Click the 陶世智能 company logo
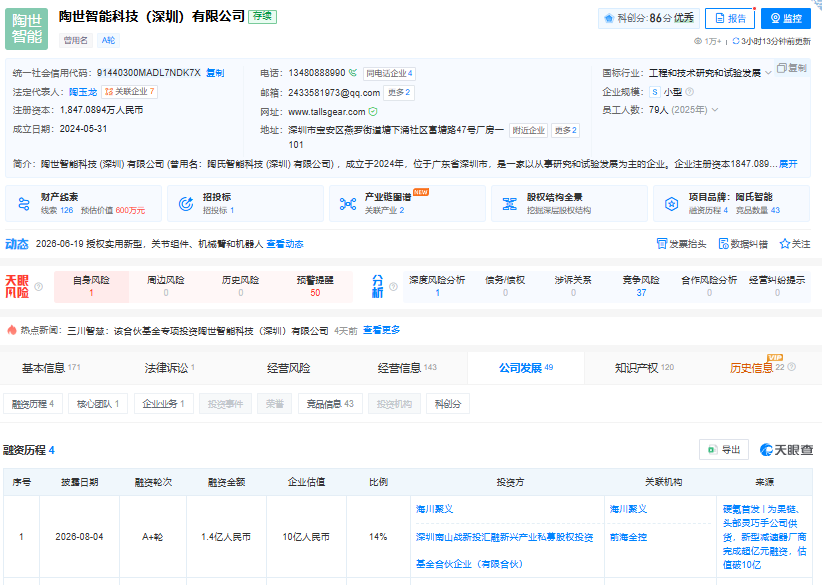Viewport: 822px width, 585px height. coord(26,29)
